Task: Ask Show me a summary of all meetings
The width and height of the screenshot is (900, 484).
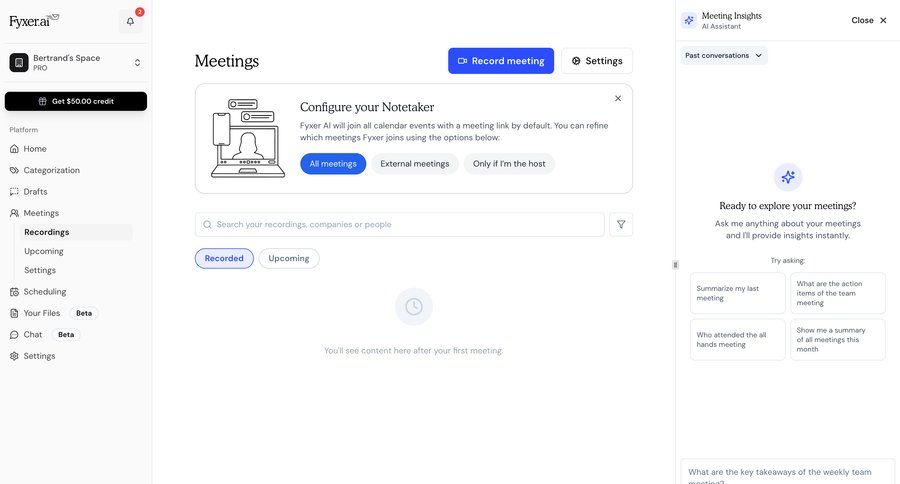Action: click(838, 340)
